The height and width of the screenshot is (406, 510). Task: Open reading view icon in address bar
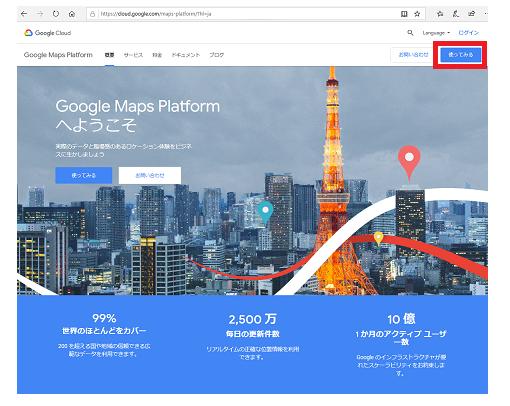(404, 14)
